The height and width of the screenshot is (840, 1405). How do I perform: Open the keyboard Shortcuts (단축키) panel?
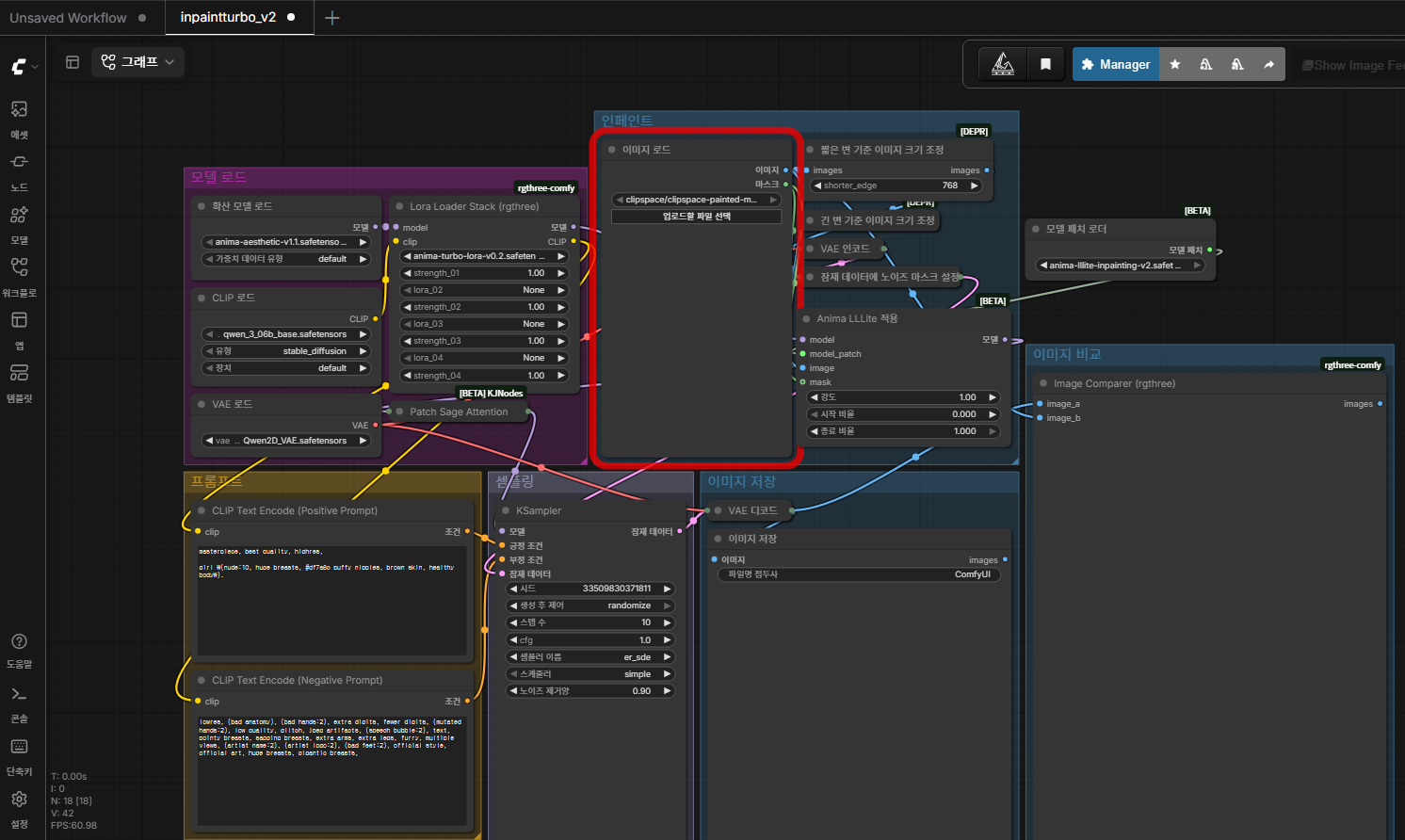click(x=19, y=756)
